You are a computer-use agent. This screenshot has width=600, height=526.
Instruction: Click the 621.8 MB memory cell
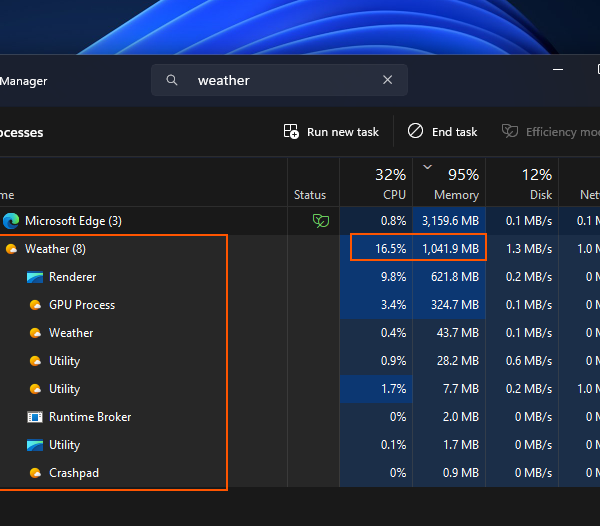(x=449, y=277)
